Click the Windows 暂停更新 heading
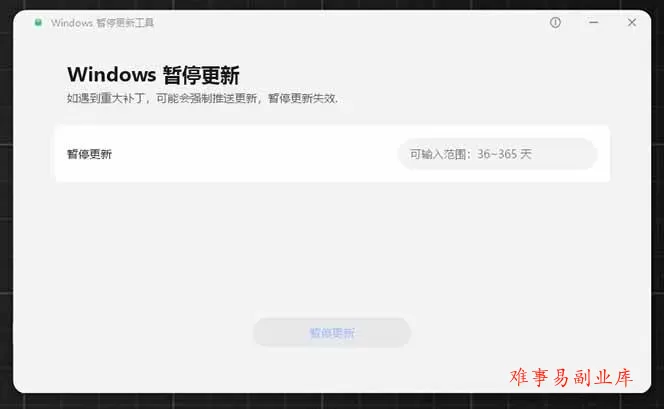The image size is (664, 409). (153, 75)
